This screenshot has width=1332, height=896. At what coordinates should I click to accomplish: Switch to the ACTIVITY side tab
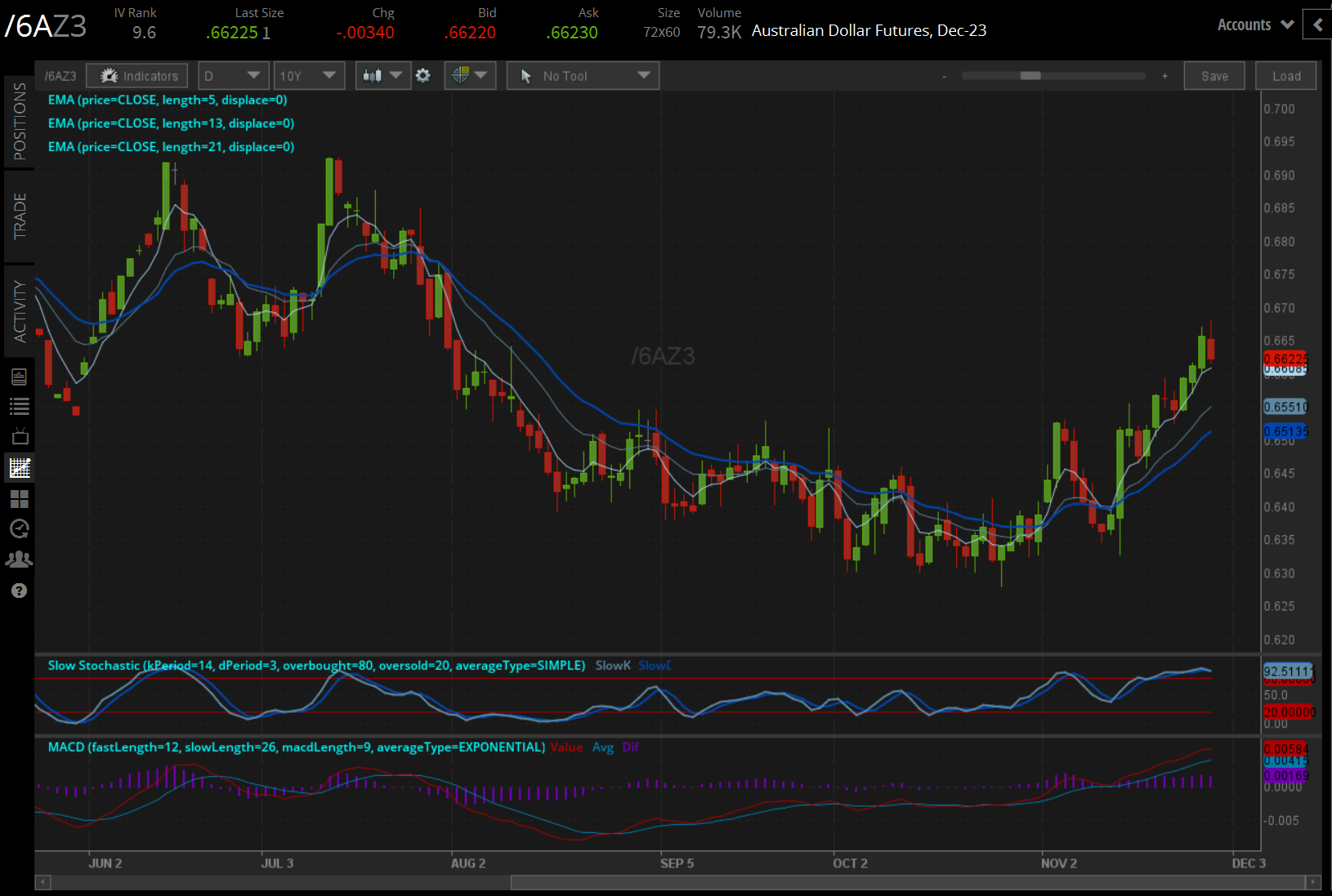pyautogui.click(x=20, y=311)
